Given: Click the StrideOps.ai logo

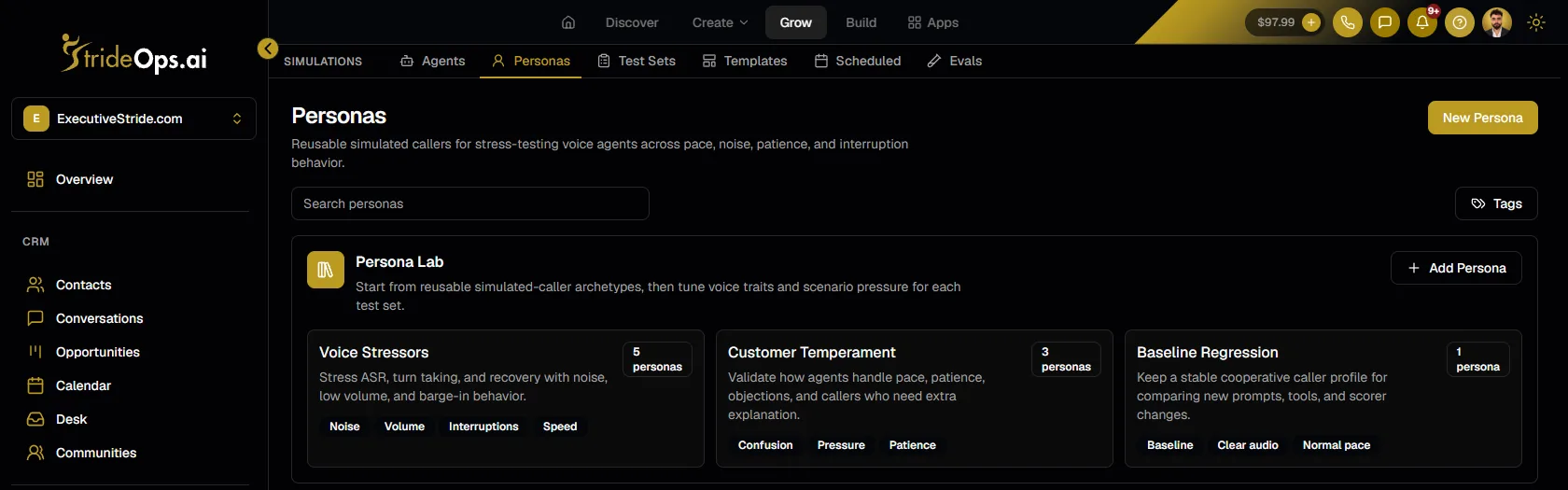Looking at the screenshot, I should pos(134,54).
